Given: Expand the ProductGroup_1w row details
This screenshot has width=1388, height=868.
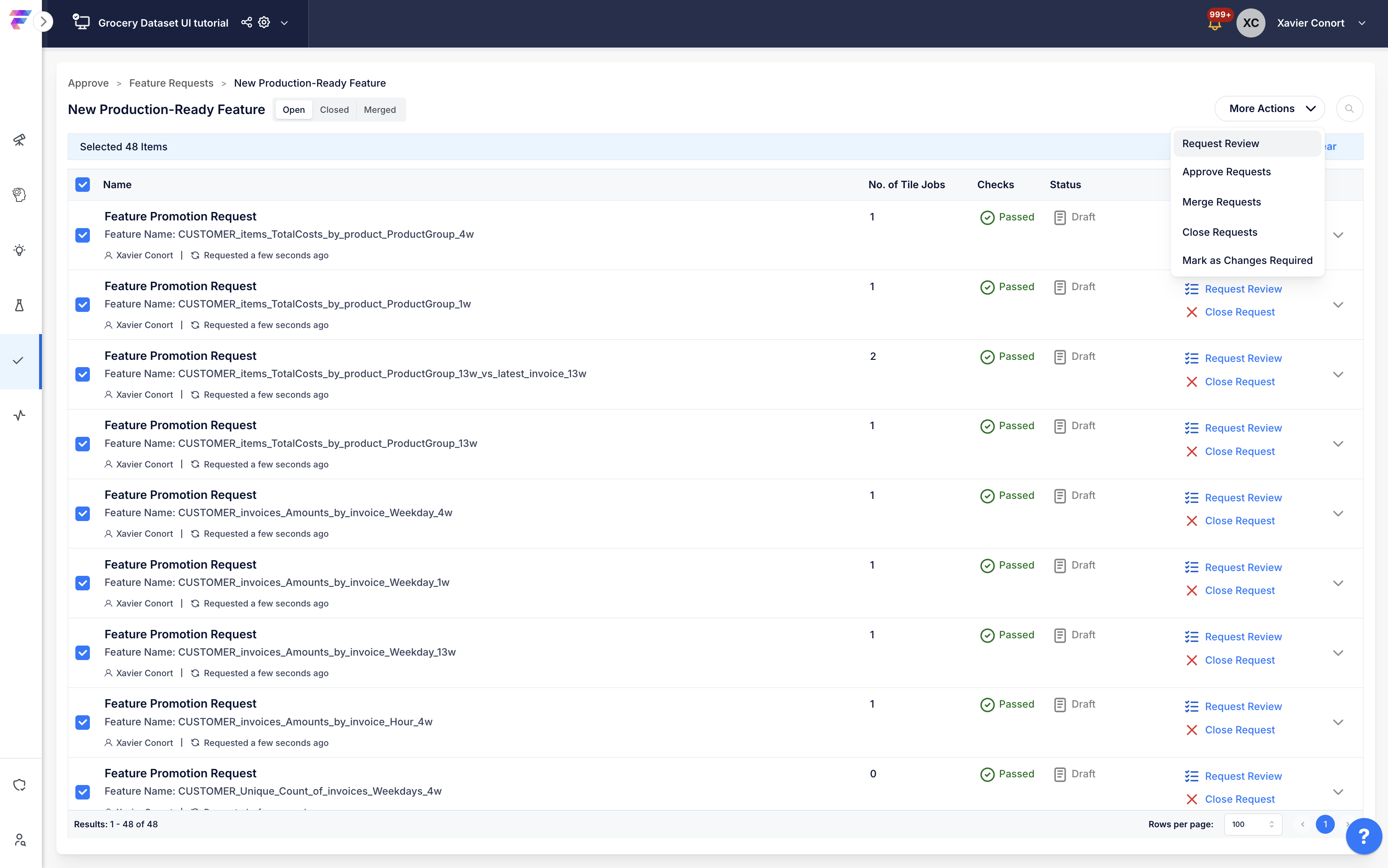Looking at the screenshot, I should coord(1338,304).
